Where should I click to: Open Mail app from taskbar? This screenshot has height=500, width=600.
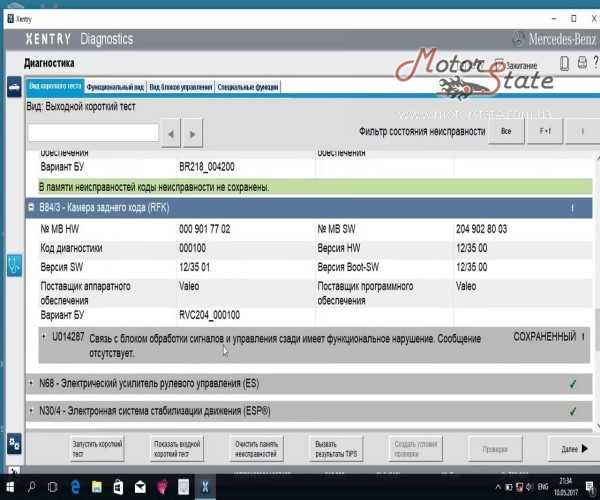(140, 487)
